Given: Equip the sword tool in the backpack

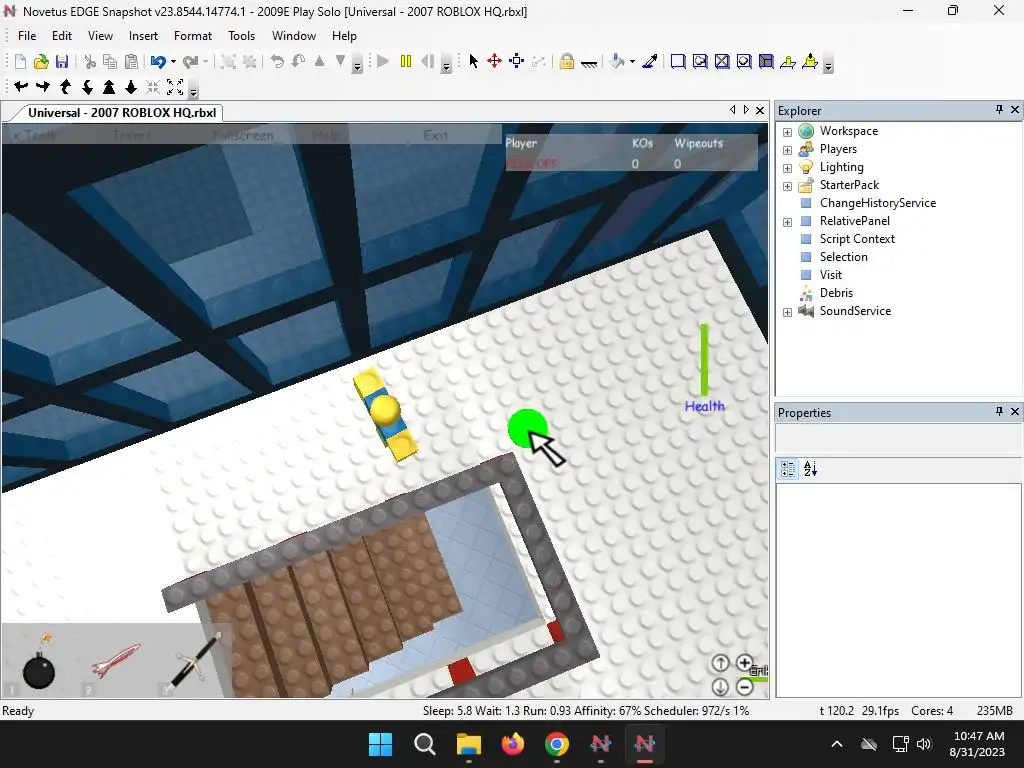Looking at the screenshot, I should pos(194,661).
